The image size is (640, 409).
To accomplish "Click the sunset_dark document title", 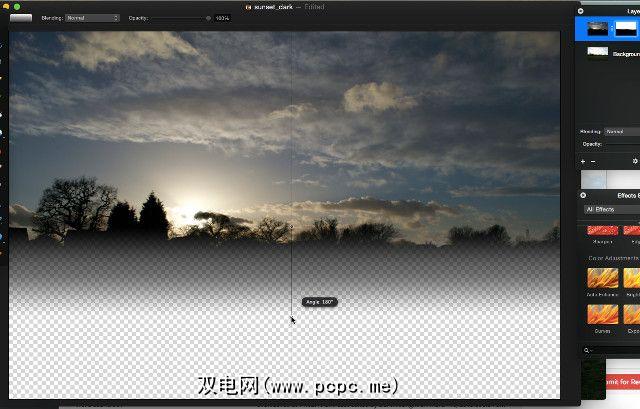I will tap(273, 7).
